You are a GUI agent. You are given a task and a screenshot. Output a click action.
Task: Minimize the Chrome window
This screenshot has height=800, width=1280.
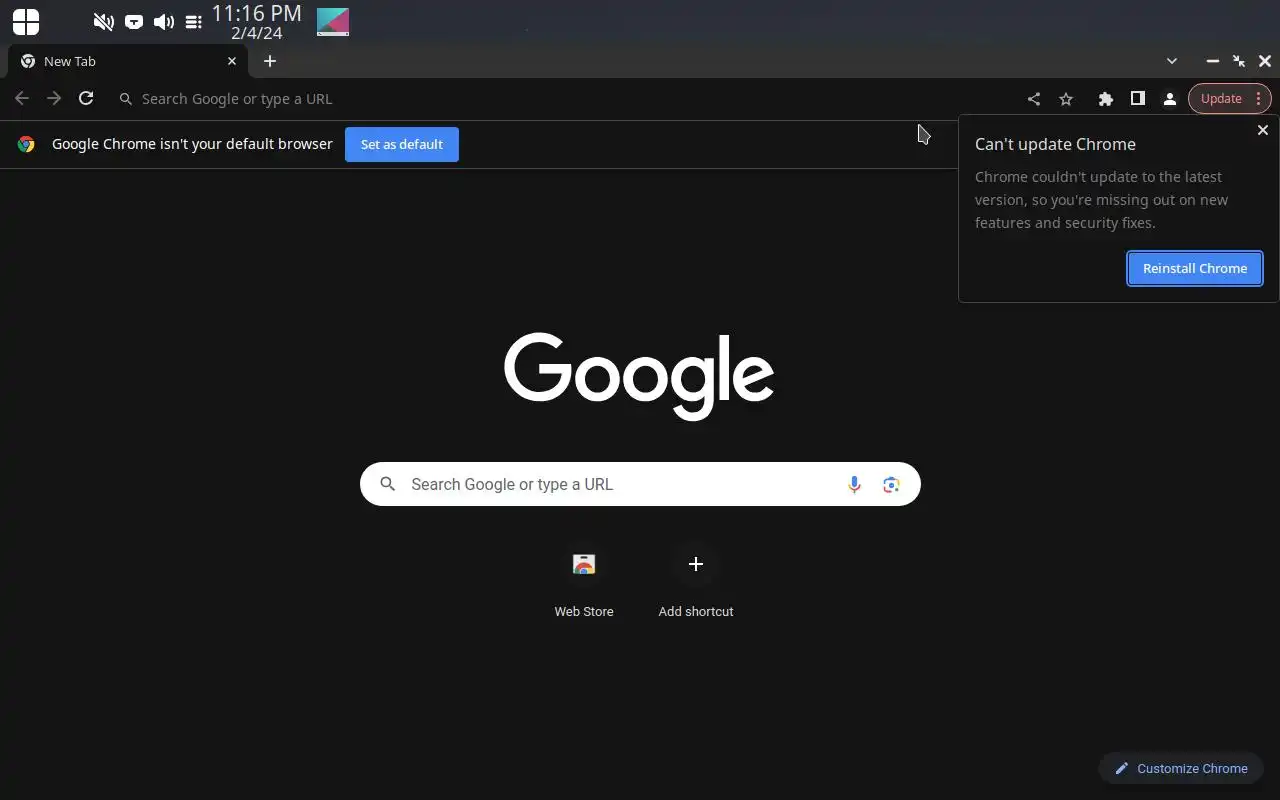pyautogui.click(x=1212, y=61)
